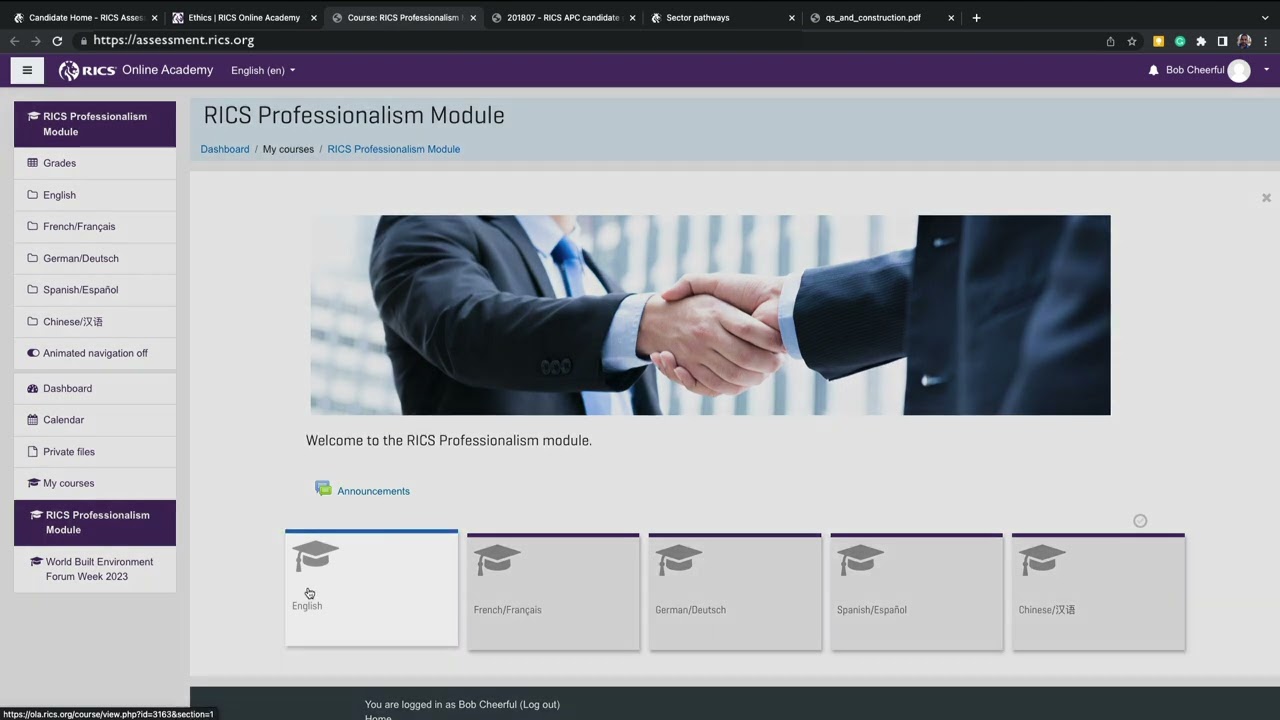The height and width of the screenshot is (720, 1280).
Task: Open the Announcements forum link
Action: 373,491
